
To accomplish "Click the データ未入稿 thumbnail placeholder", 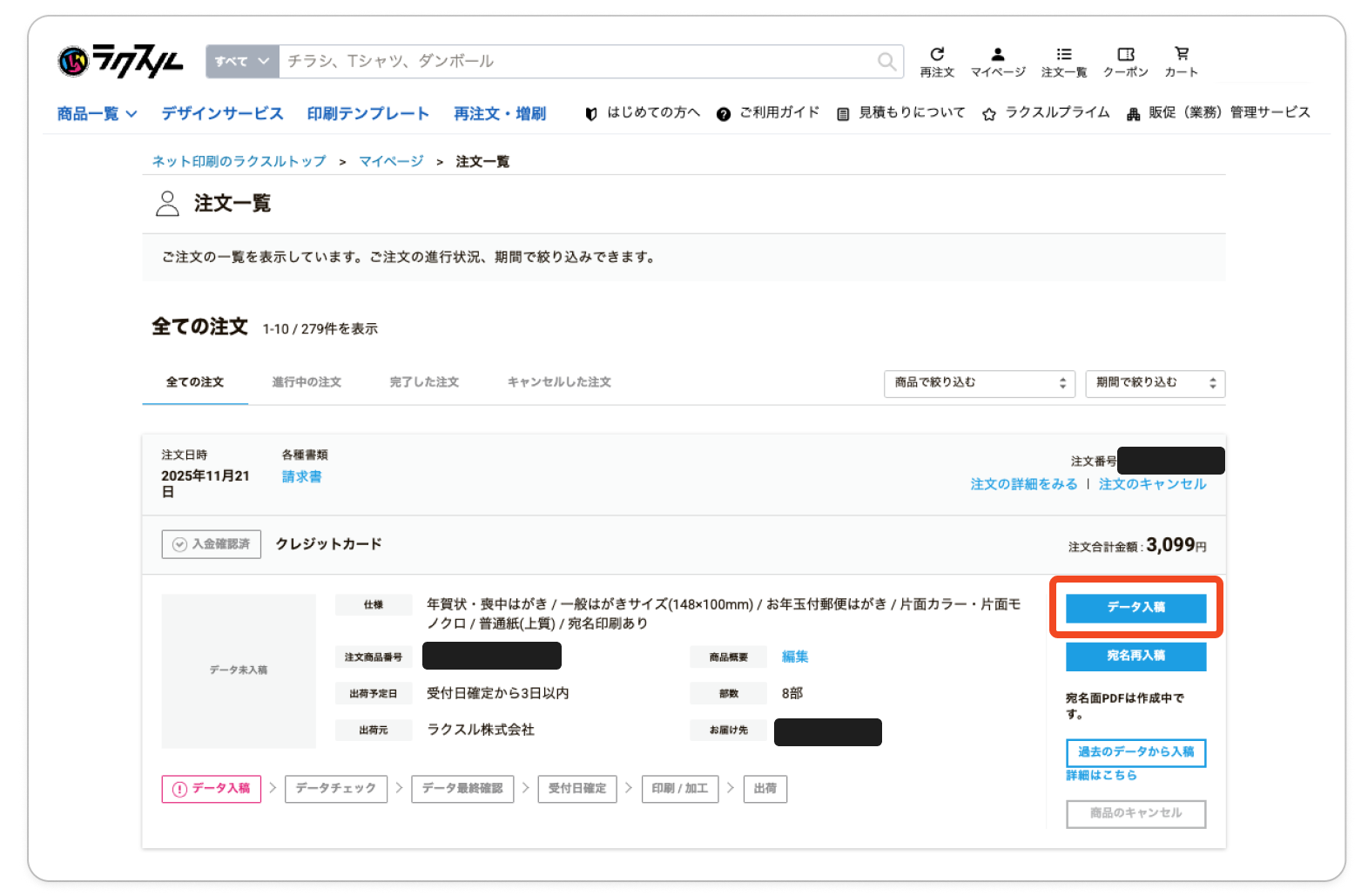I will point(239,670).
